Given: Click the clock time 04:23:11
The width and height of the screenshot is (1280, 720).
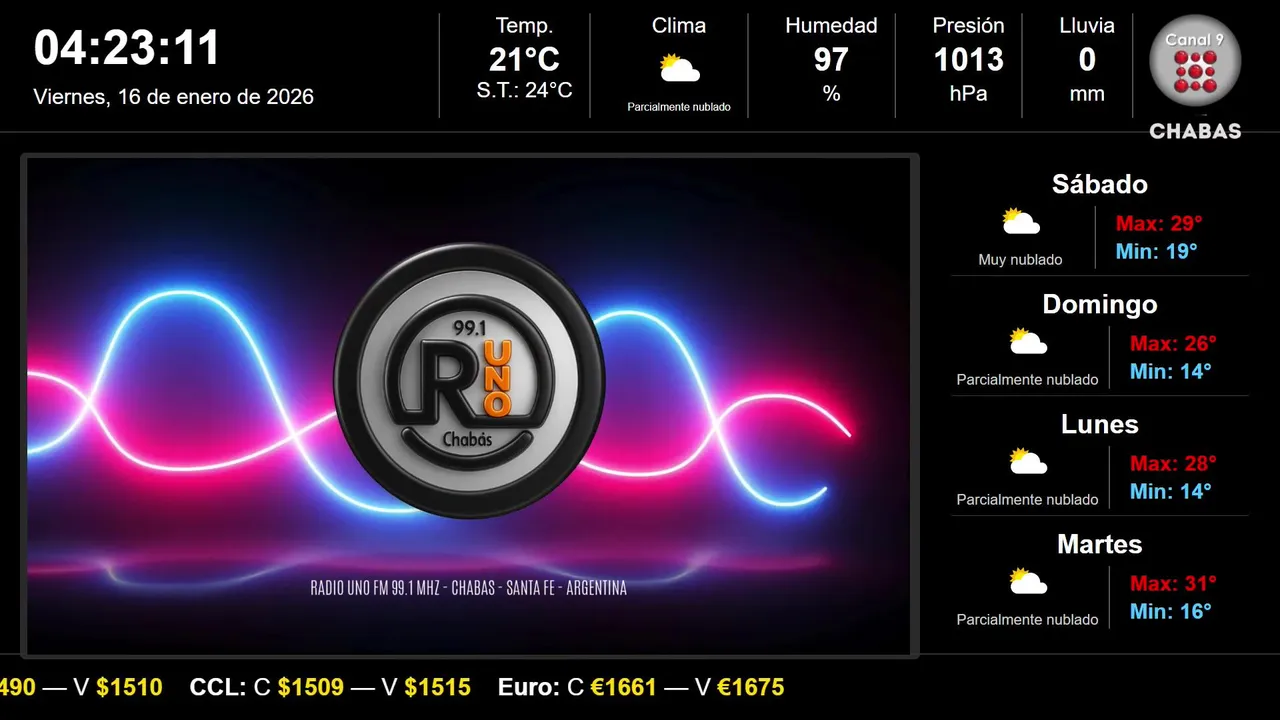Looking at the screenshot, I should pos(127,48).
